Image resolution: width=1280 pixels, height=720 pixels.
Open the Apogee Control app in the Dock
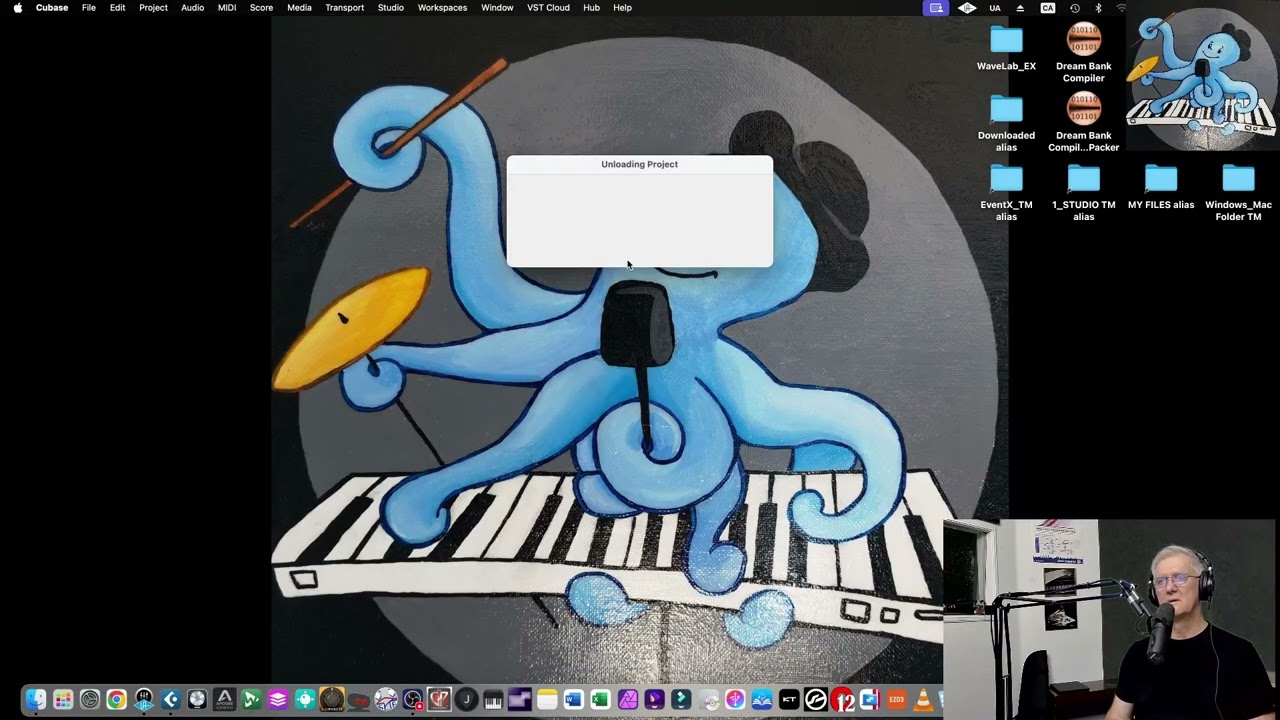point(225,700)
